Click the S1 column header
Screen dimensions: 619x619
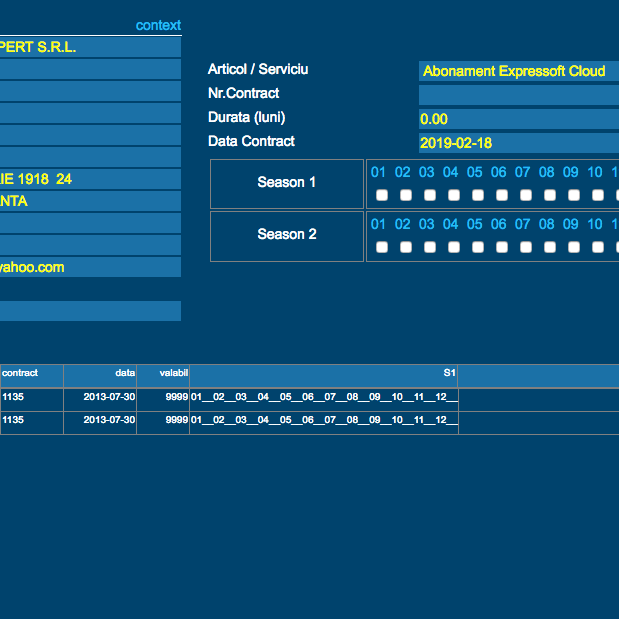pyautogui.click(x=323, y=374)
